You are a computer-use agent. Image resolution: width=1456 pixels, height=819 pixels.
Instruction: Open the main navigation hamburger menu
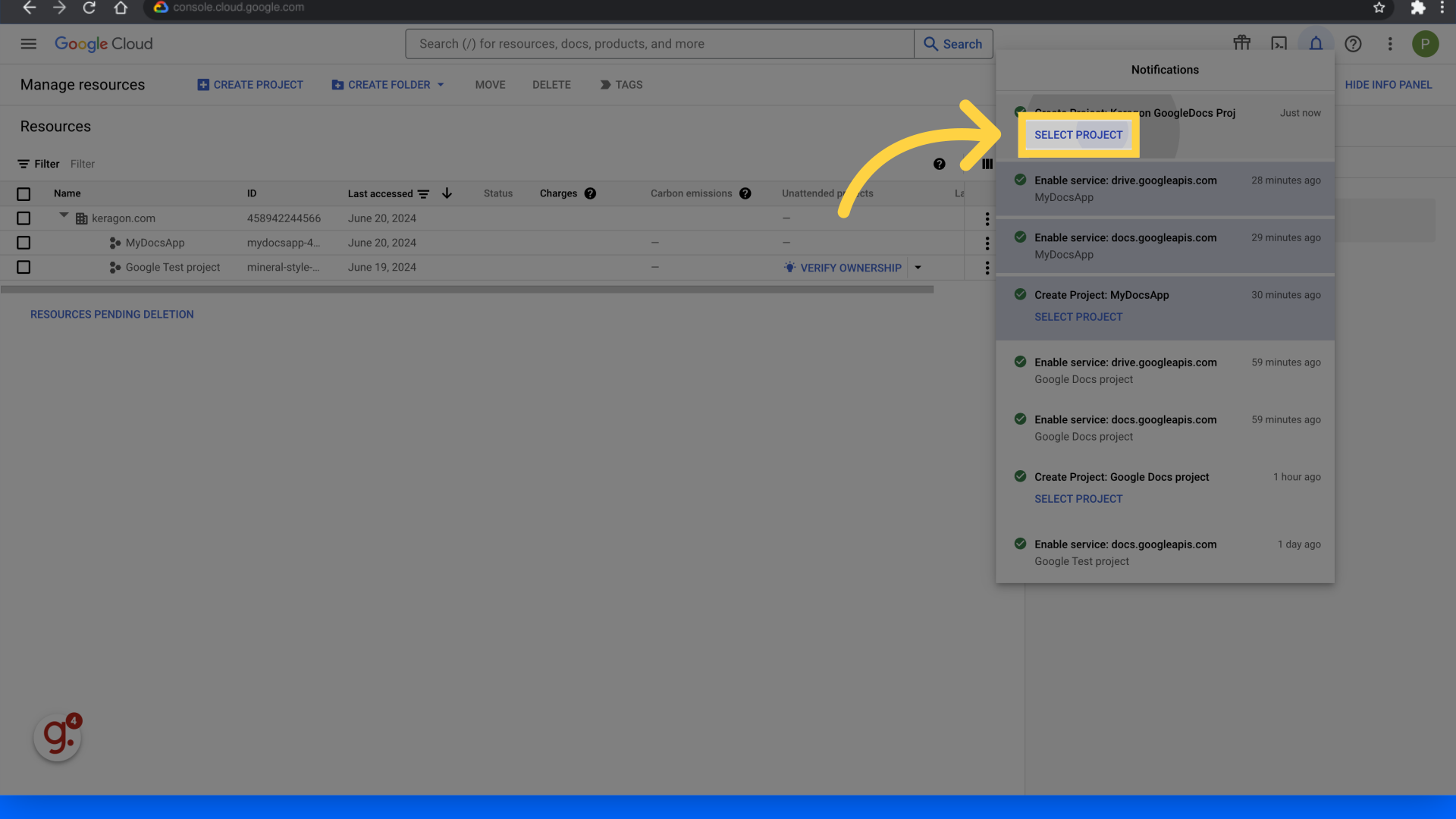pyautogui.click(x=28, y=44)
